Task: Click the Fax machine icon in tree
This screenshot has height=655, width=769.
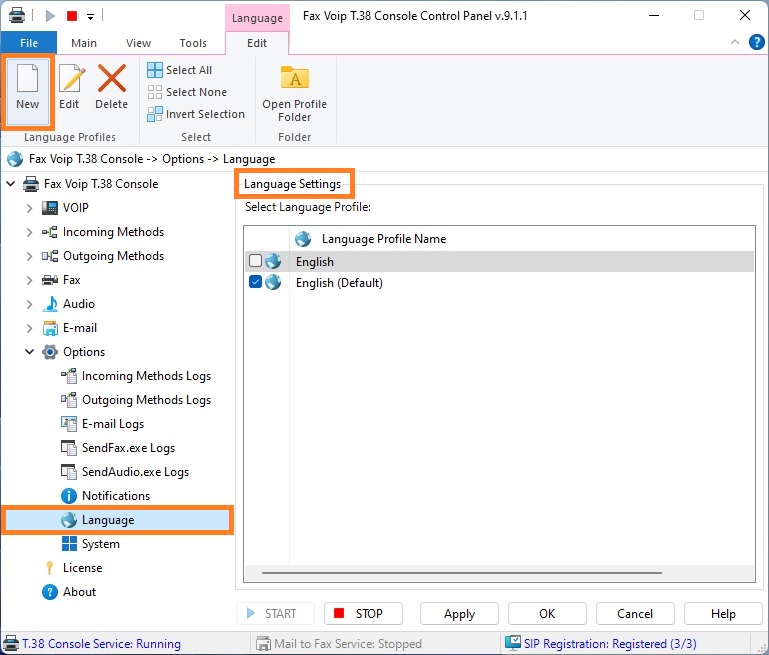Action: click(x=50, y=280)
